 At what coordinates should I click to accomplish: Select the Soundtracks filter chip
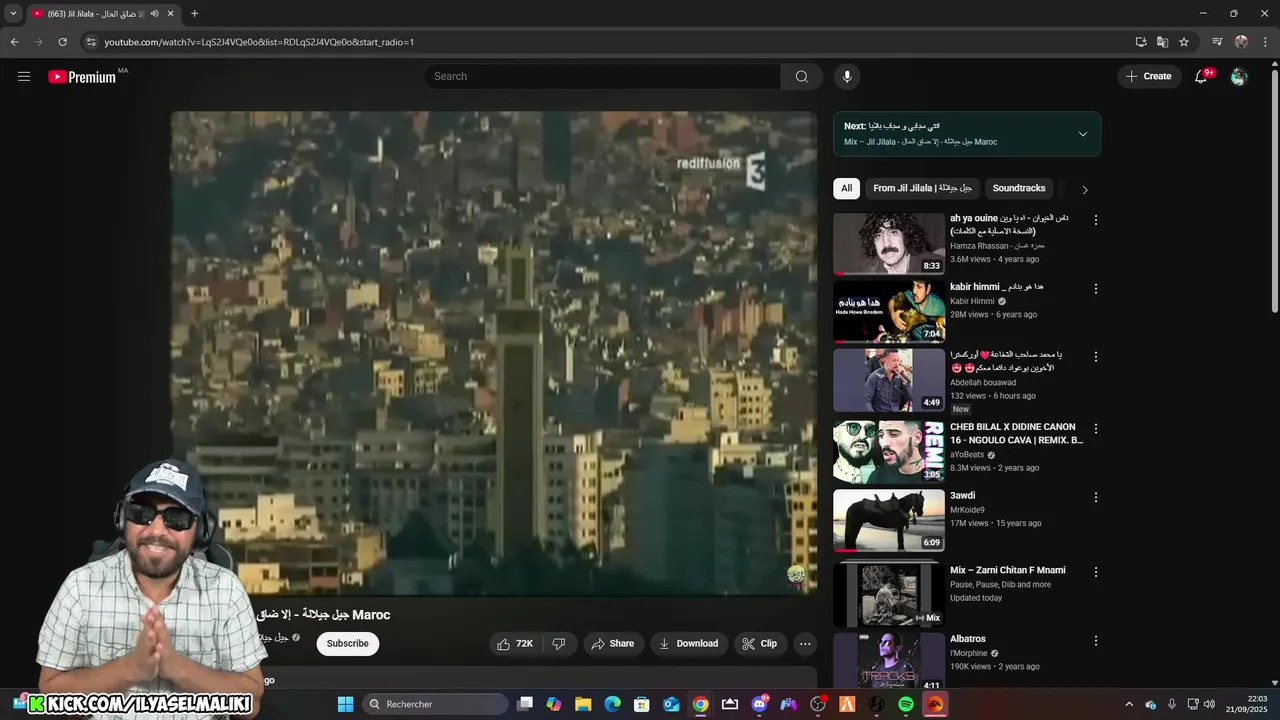point(1019,188)
